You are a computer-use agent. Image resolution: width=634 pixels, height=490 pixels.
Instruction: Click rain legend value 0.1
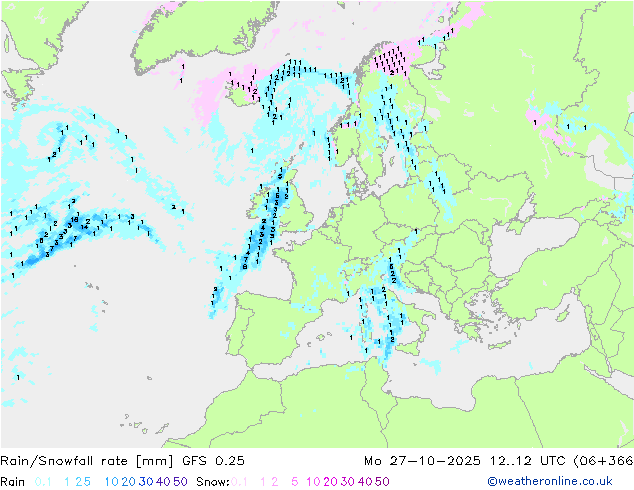[43, 482]
